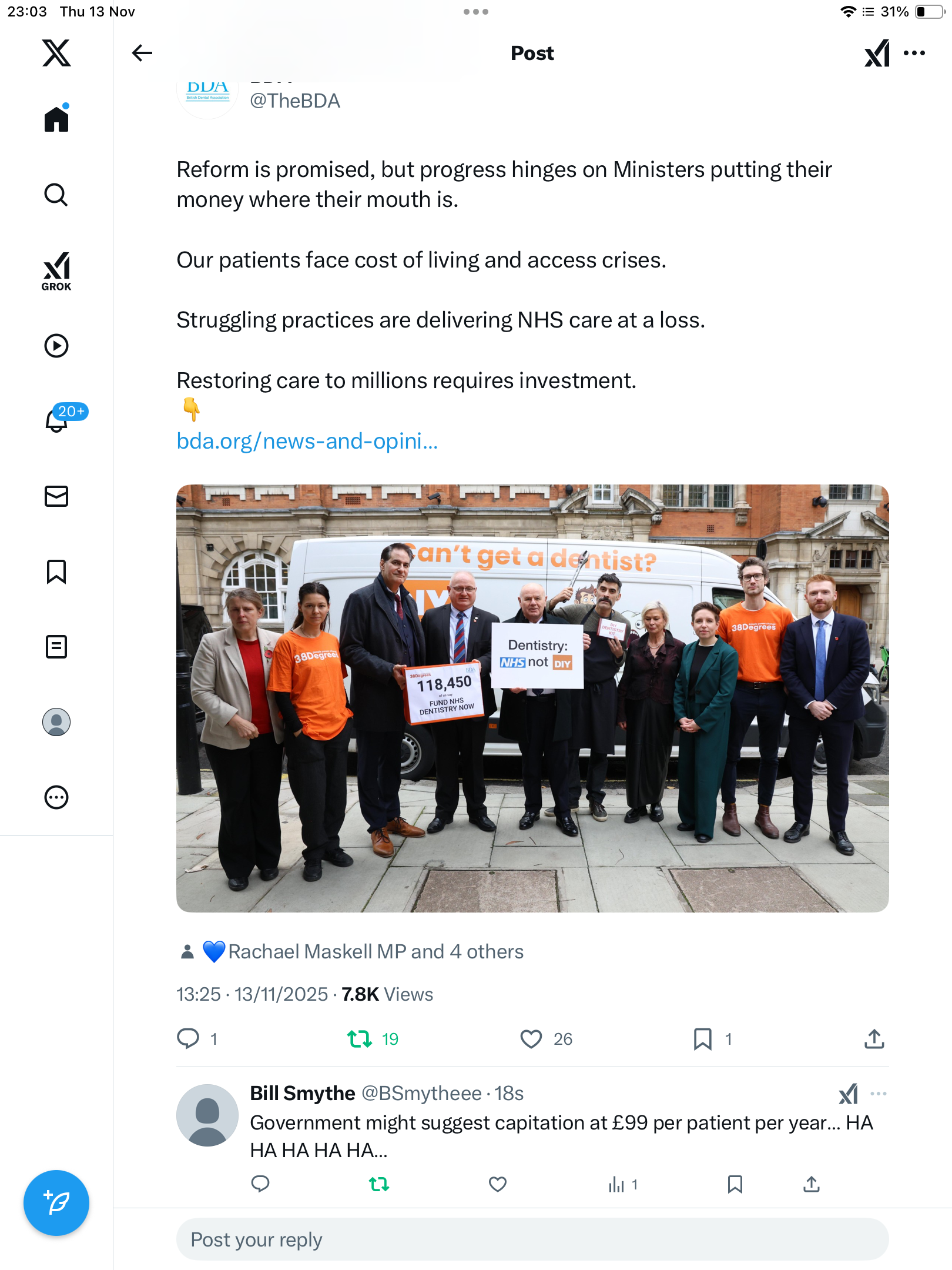
Task: Tap the Post your reply field
Action: coord(532,1239)
